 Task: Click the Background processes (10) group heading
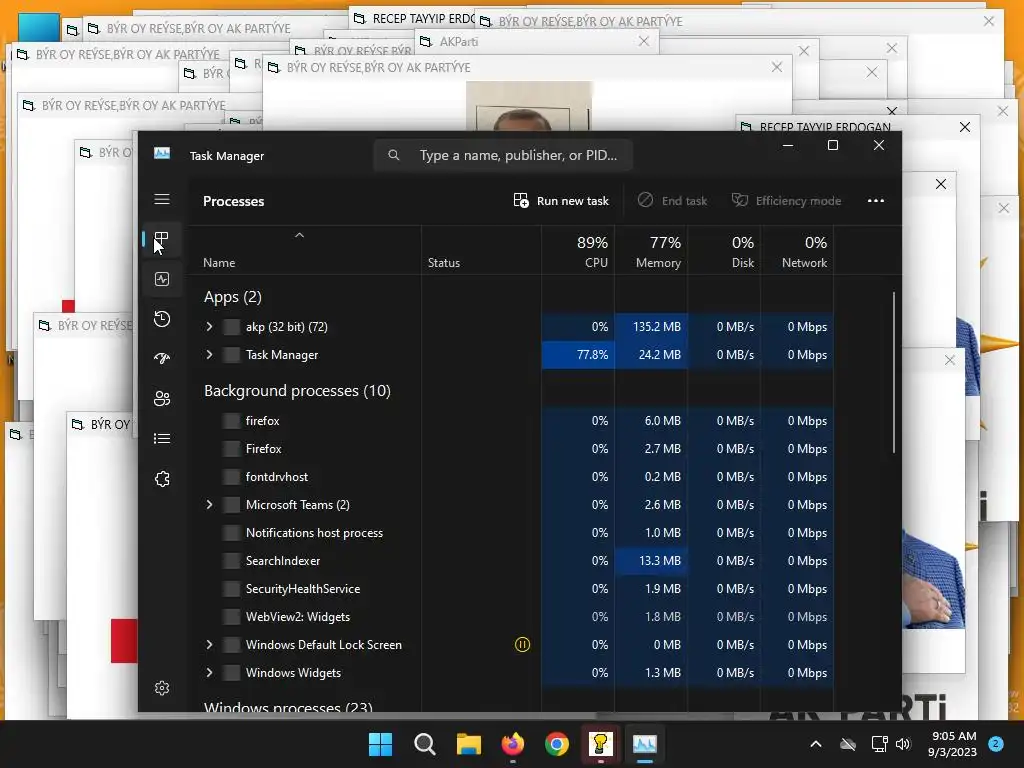pyautogui.click(x=297, y=391)
